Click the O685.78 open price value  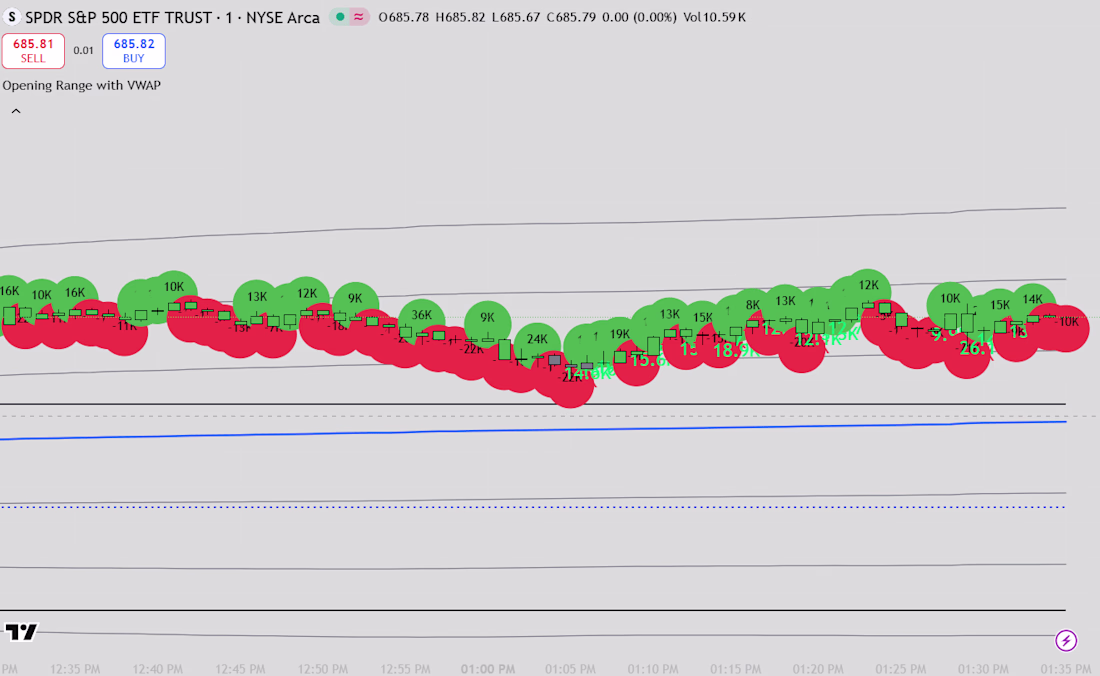(403, 17)
